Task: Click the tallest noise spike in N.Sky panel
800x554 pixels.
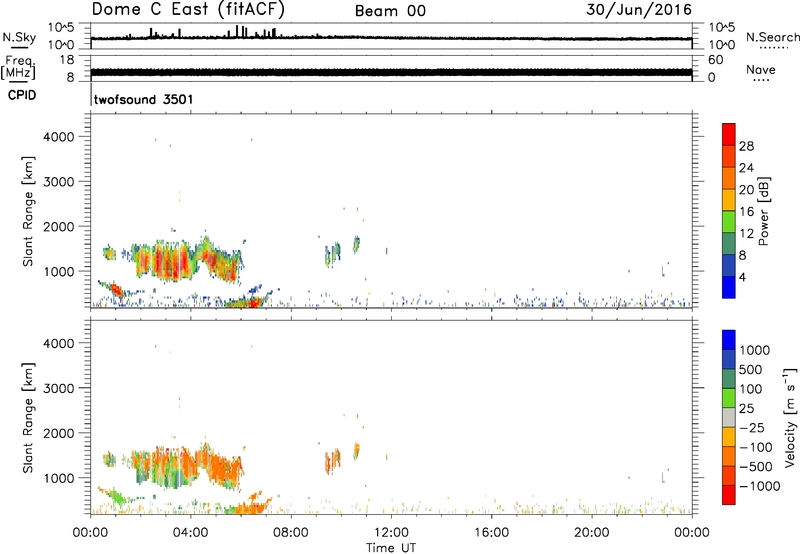Action: click(x=237, y=31)
